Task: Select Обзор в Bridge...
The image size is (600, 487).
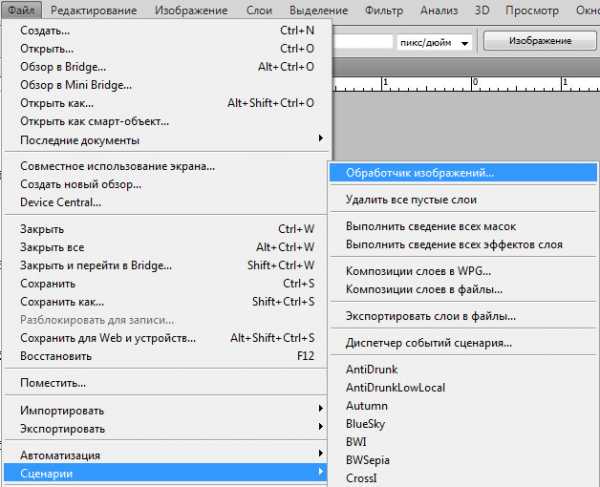Action: click(167, 67)
